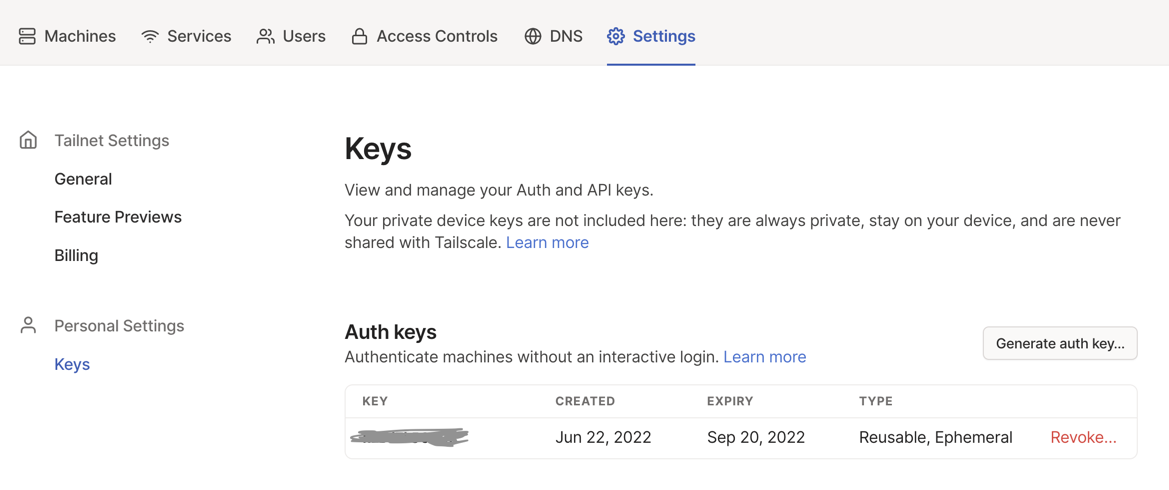This screenshot has width=1169, height=490.
Task: Click the Personal Settings person icon
Action: pyautogui.click(x=28, y=326)
